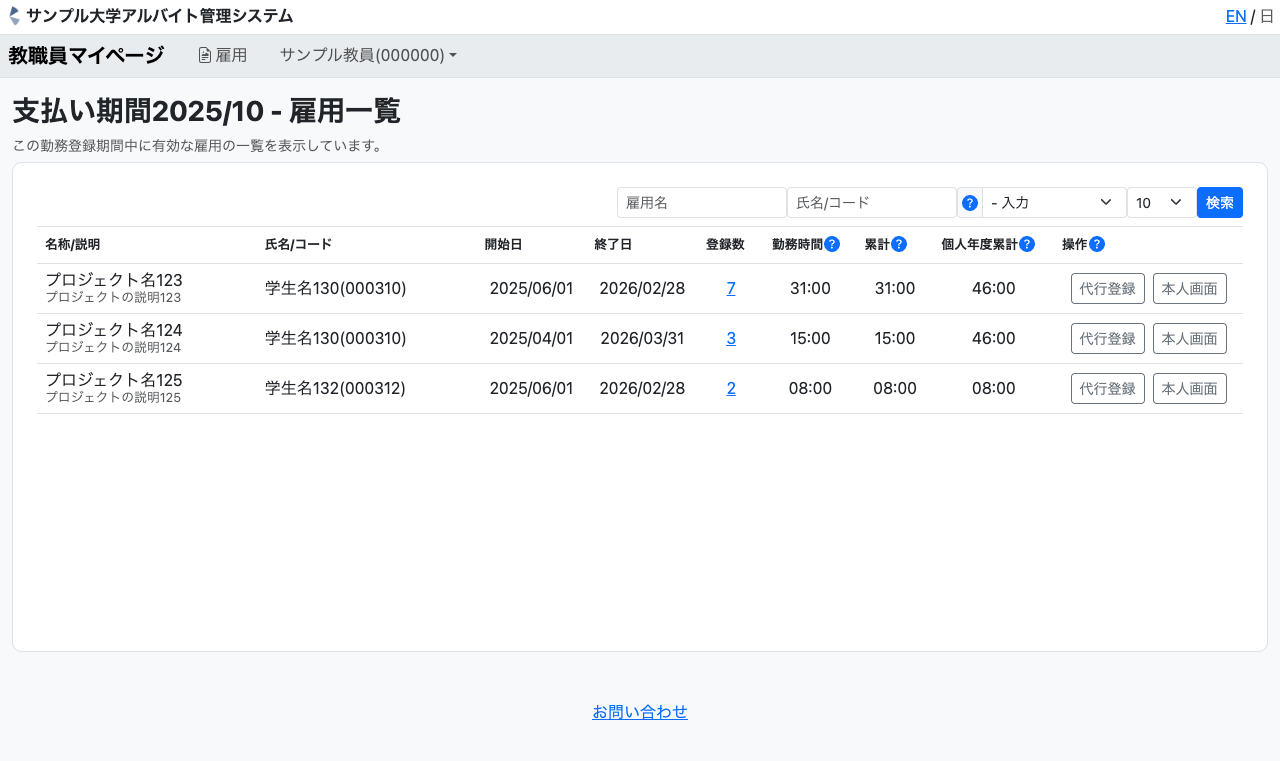Expand the サンプル教員(000000) user dropdown

(x=368, y=55)
